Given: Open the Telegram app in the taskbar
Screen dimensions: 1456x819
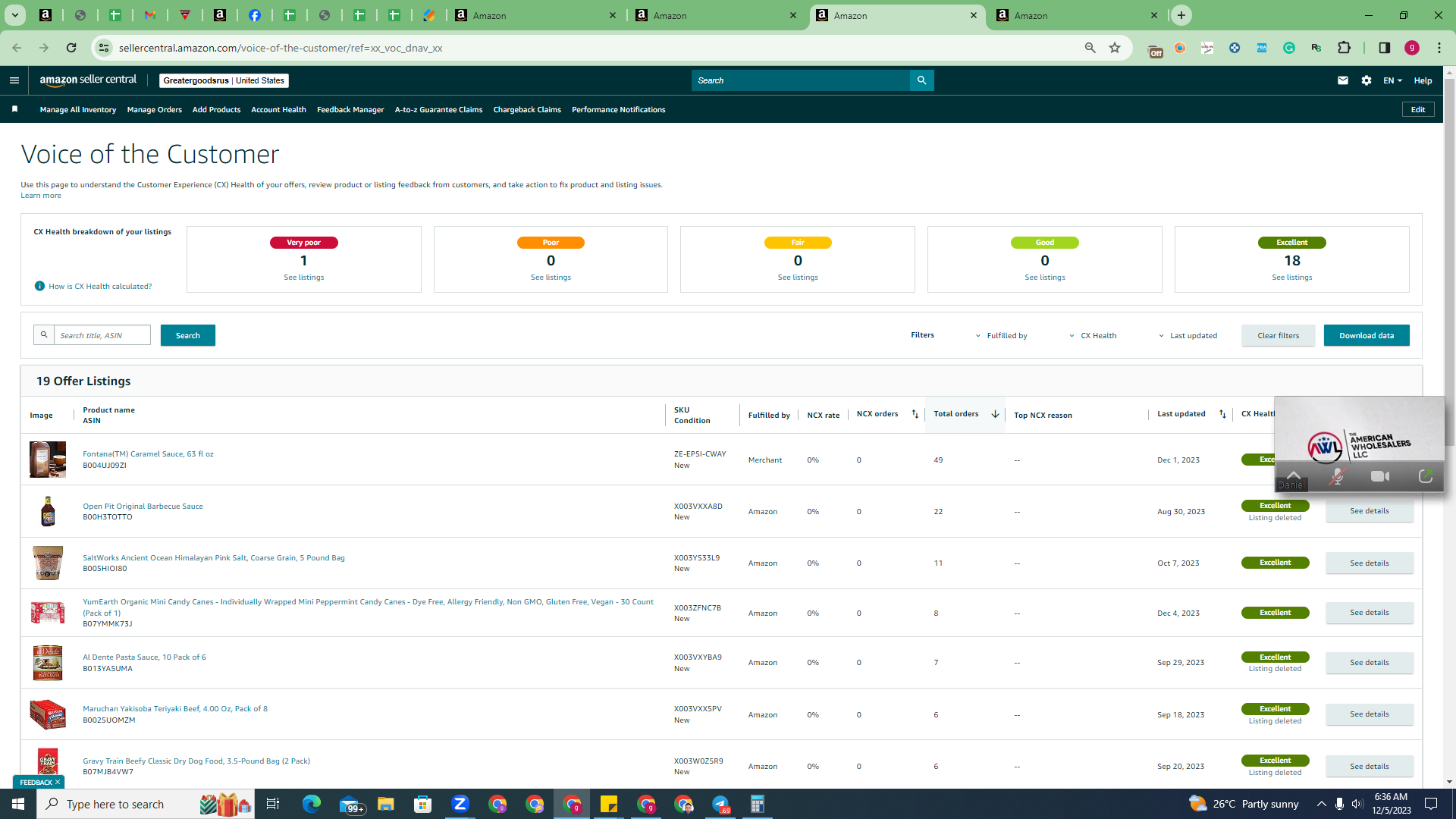Looking at the screenshot, I should coord(720,804).
